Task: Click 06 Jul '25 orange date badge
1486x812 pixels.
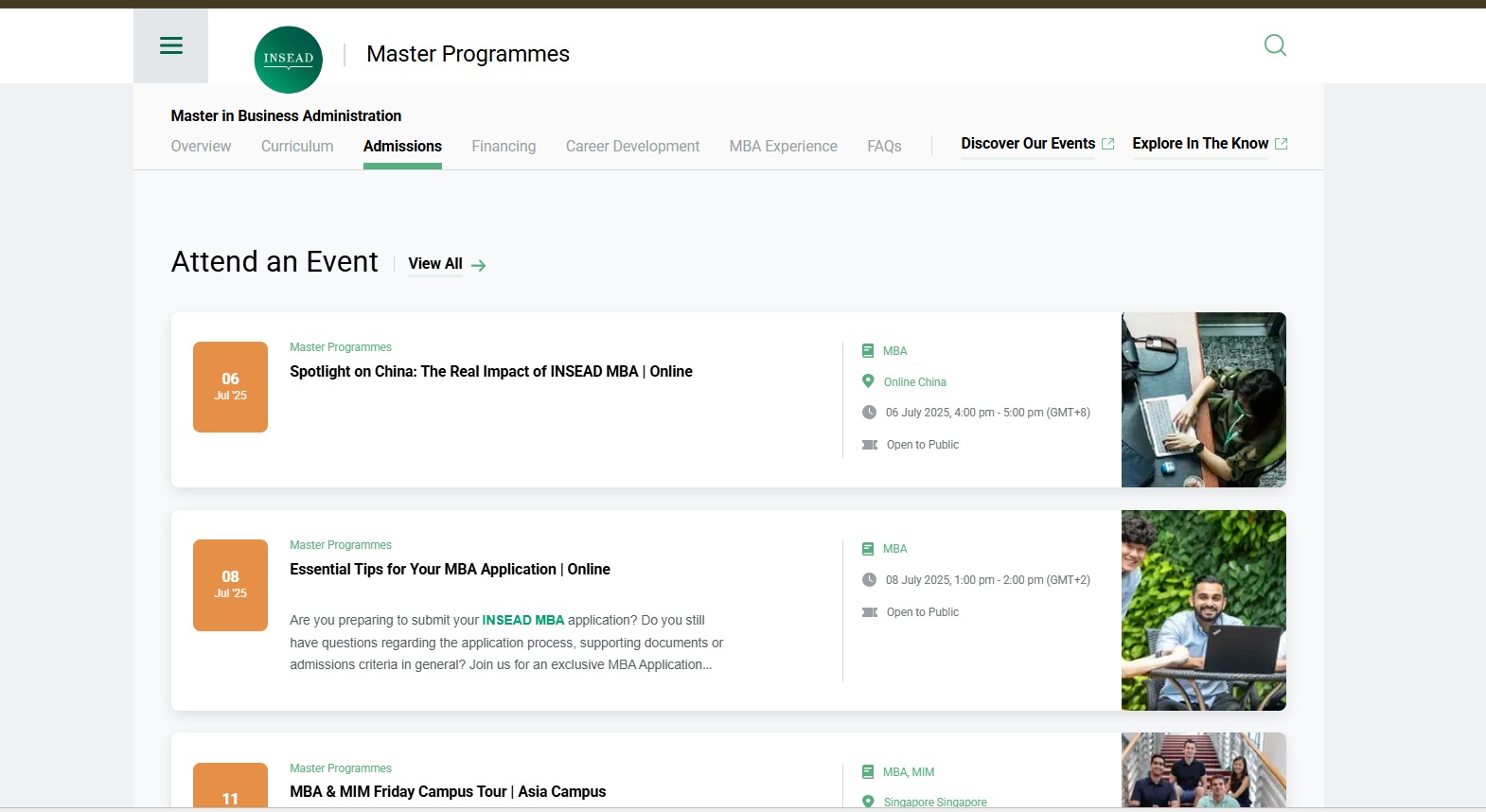Action: [230, 386]
